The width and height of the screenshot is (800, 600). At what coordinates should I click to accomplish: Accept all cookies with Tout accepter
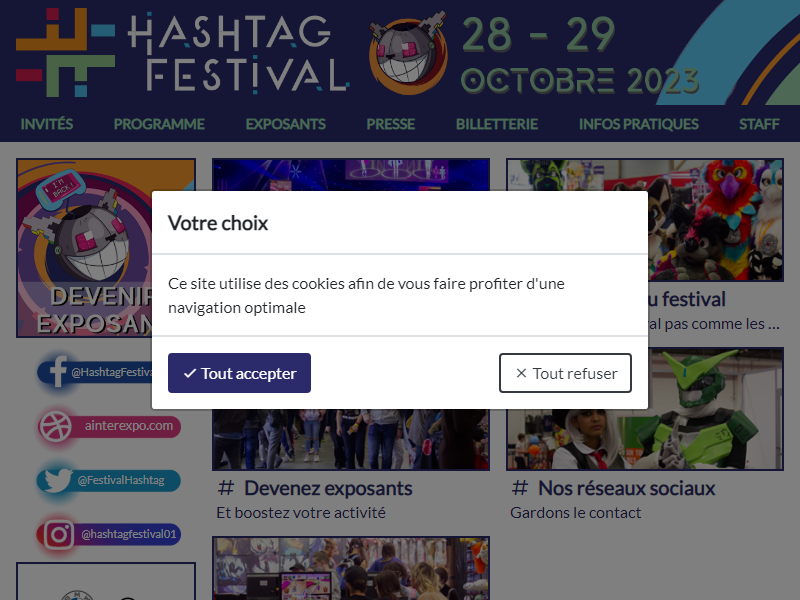(239, 373)
